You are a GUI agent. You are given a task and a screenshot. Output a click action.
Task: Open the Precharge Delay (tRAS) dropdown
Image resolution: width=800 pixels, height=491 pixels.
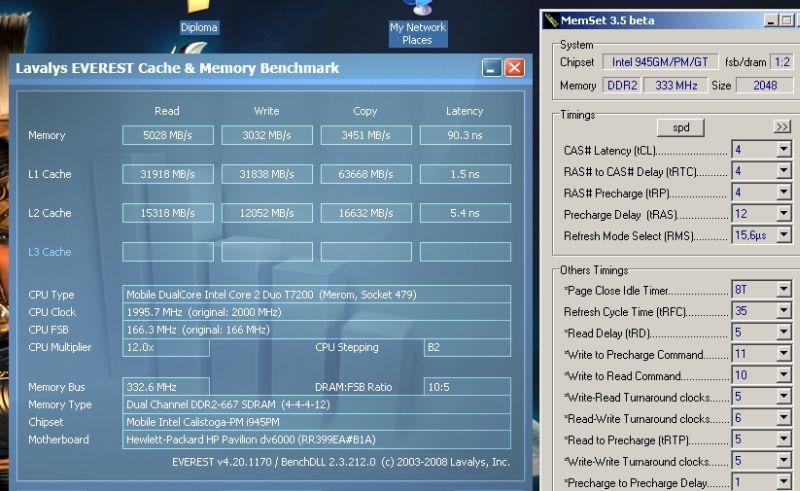(784, 213)
